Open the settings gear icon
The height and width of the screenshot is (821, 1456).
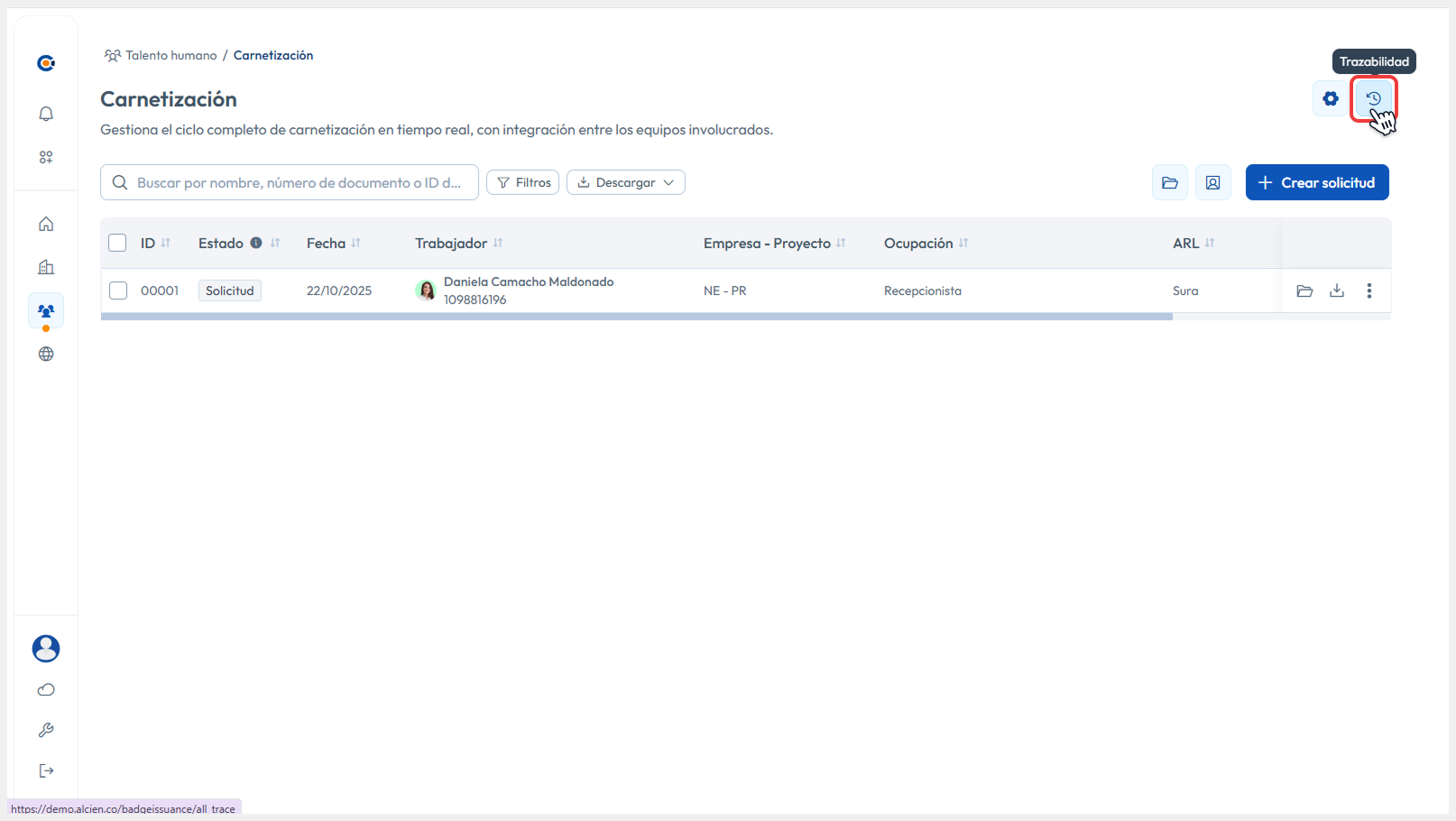click(x=1330, y=98)
